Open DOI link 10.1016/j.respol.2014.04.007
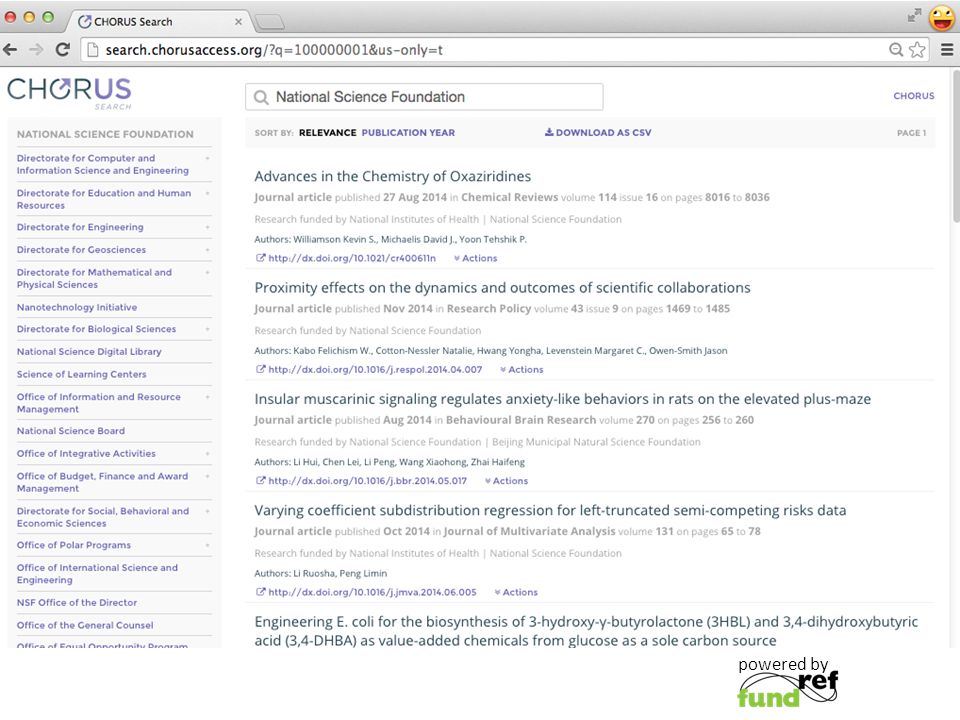This screenshot has width=960, height=720. [375, 370]
